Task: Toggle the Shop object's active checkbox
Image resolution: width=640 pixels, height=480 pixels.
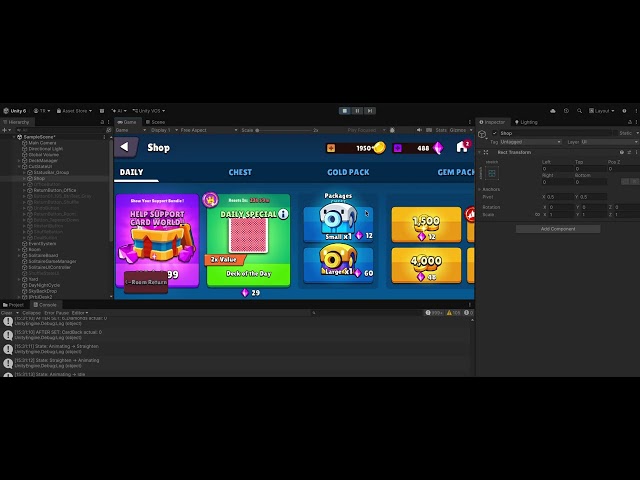Action: click(495, 133)
